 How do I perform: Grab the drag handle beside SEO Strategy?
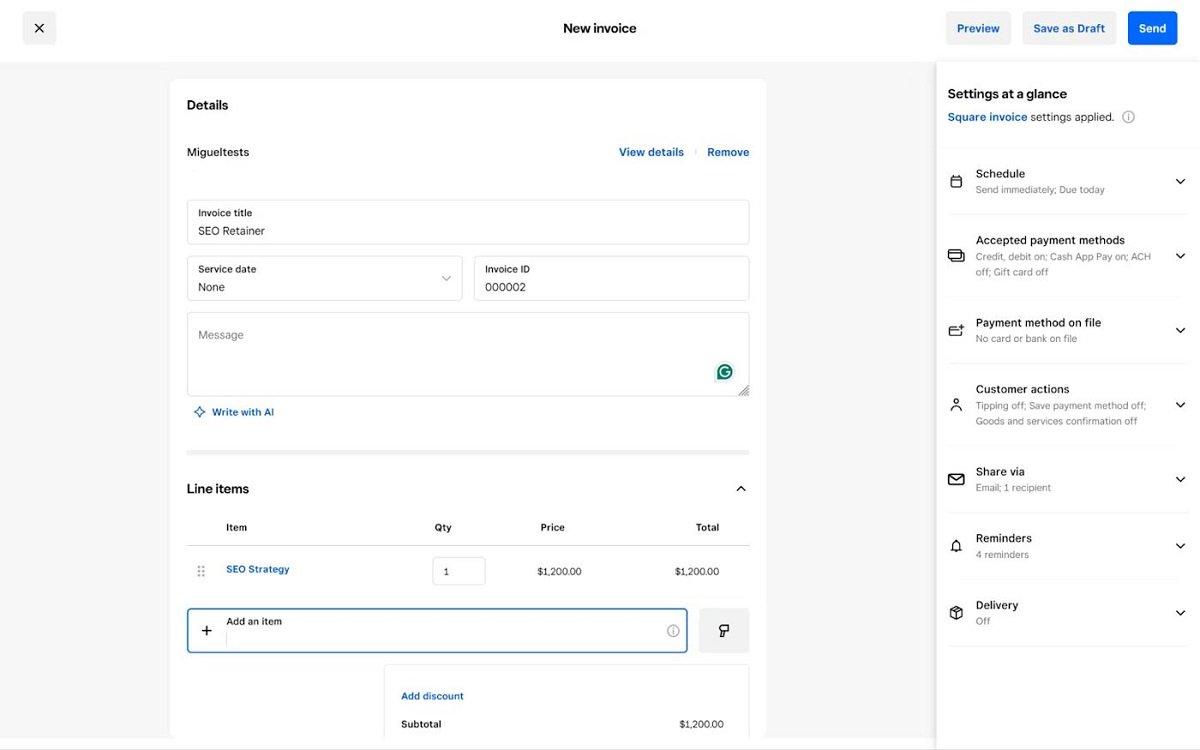coord(201,571)
